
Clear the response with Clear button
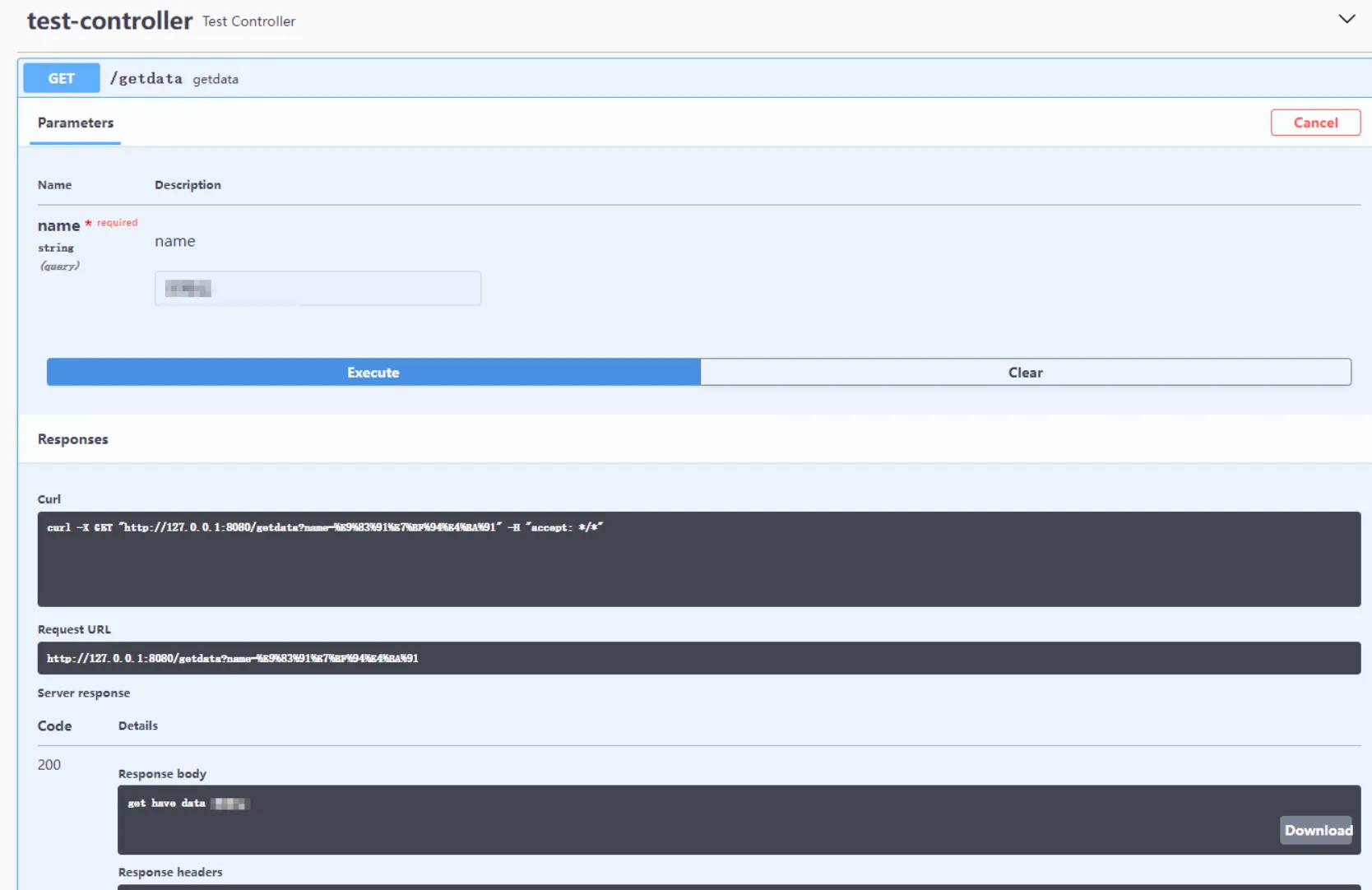coord(1025,373)
